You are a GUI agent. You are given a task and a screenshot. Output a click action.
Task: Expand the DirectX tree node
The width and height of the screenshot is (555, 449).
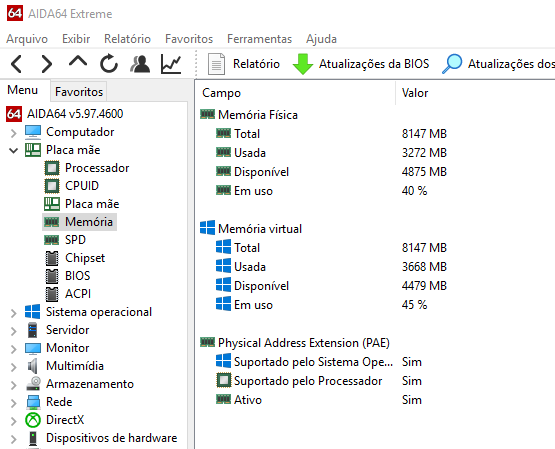[x=13, y=421]
